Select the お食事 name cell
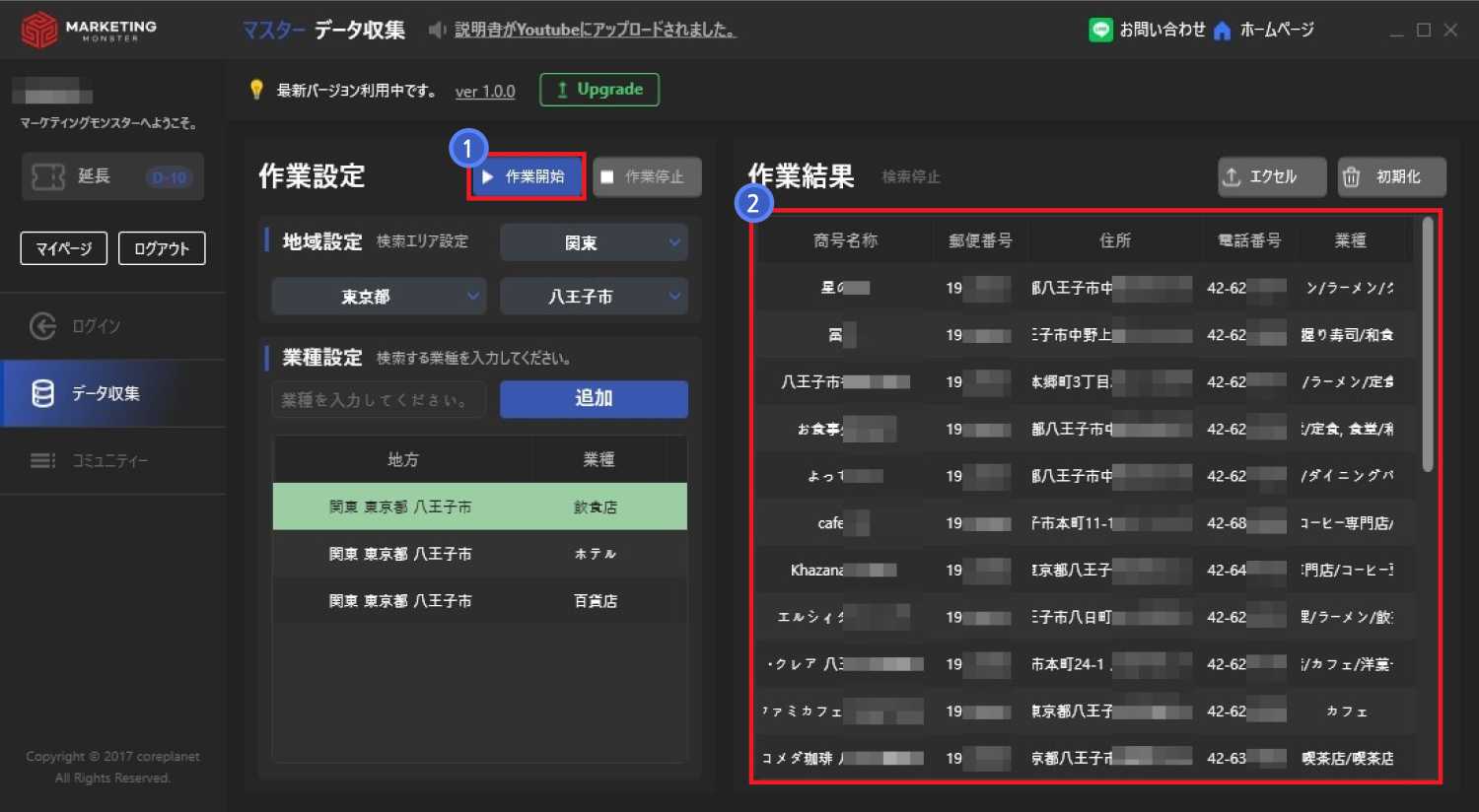Viewport: 1479px width, 812px height. pyautogui.click(x=844, y=429)
